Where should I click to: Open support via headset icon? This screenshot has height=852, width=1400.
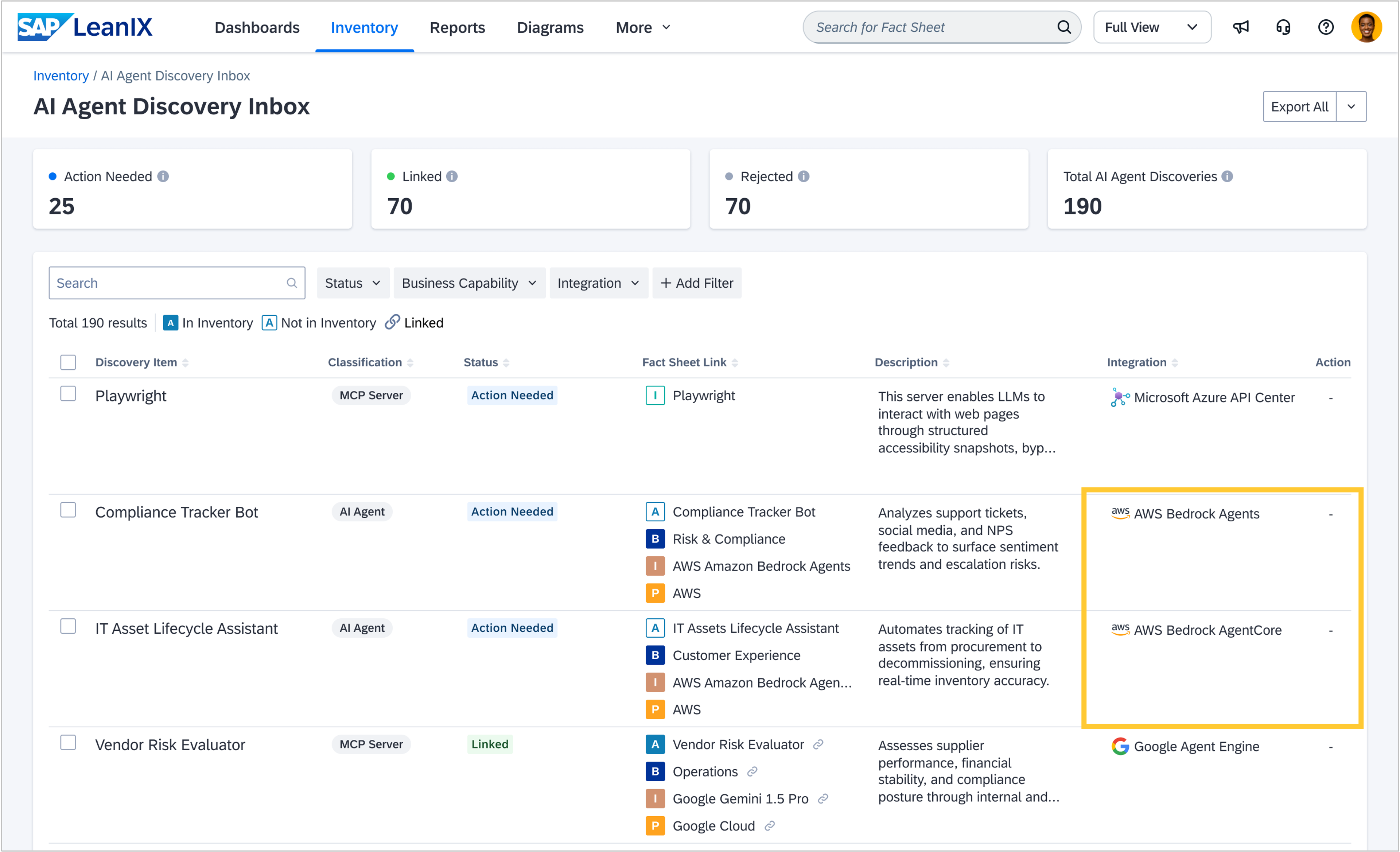coord(1283,27)
